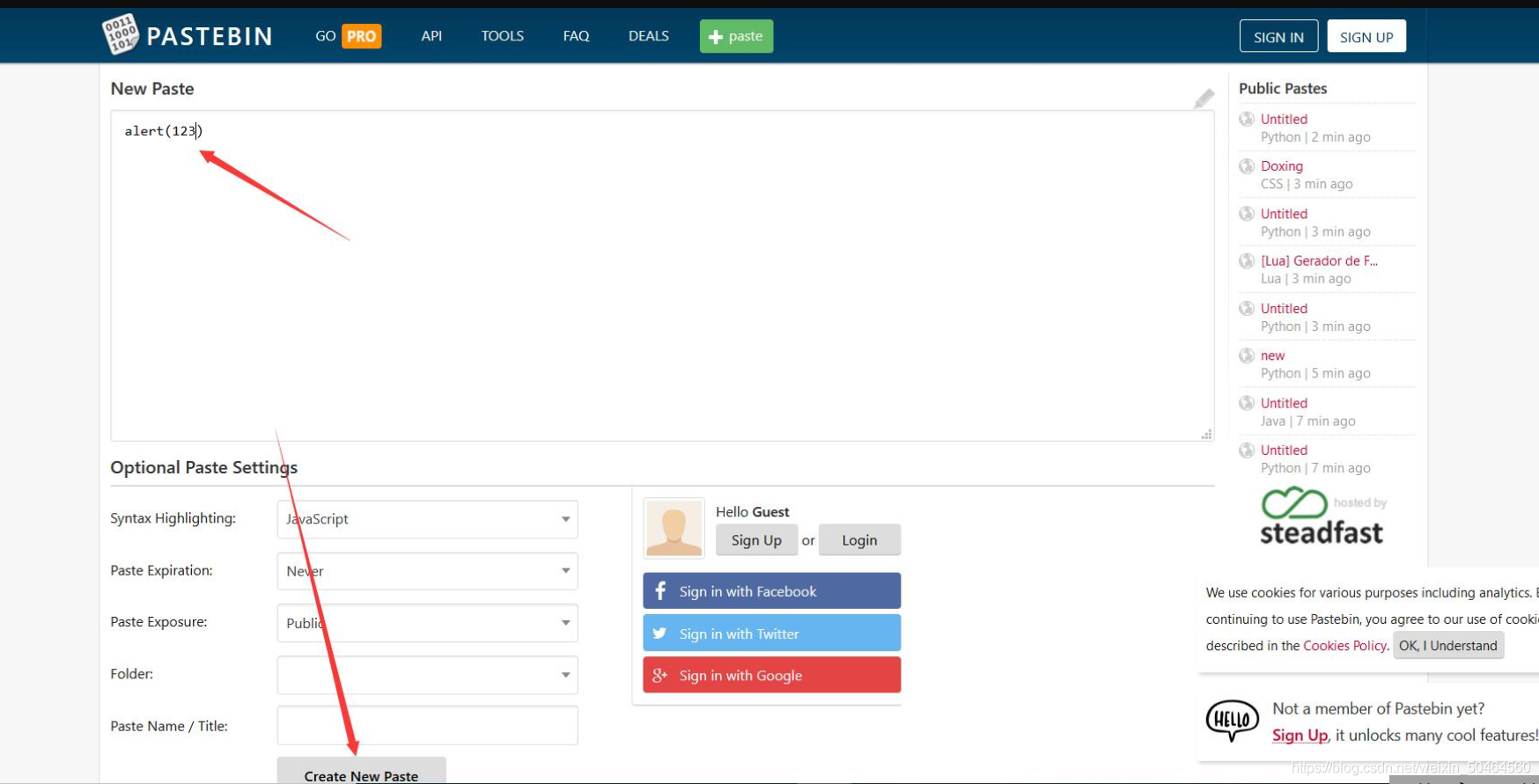Click the 'New Paste' heading

pos(152,88)
